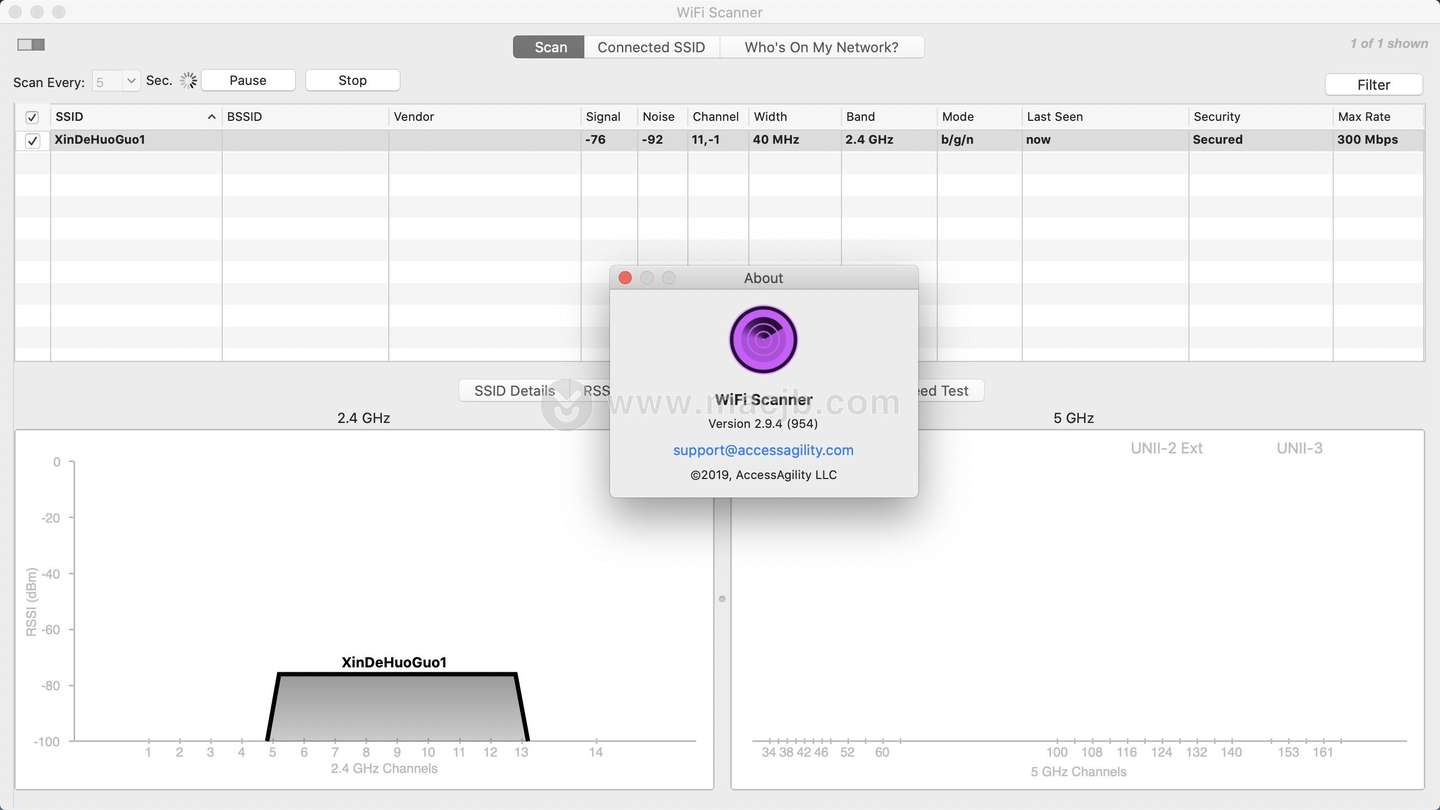Click the Signal column header
Image resolution: width=1440 pixels, height=810 pixels.
pyautogui.click(x=609, y=117)
